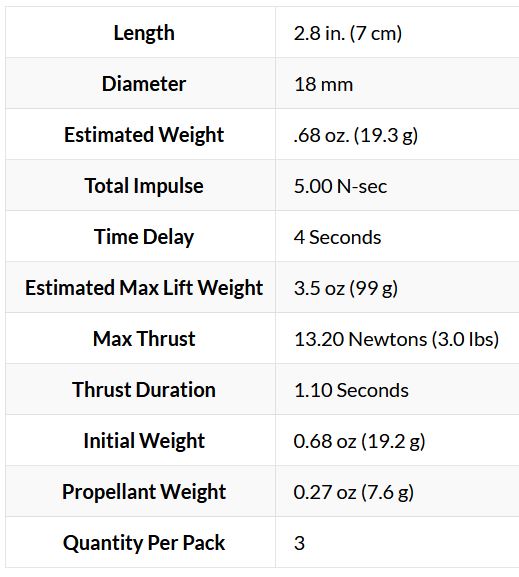Select the 18 mm diameter value
This screenshot has width=519, height=577.
tap(323, 84)
